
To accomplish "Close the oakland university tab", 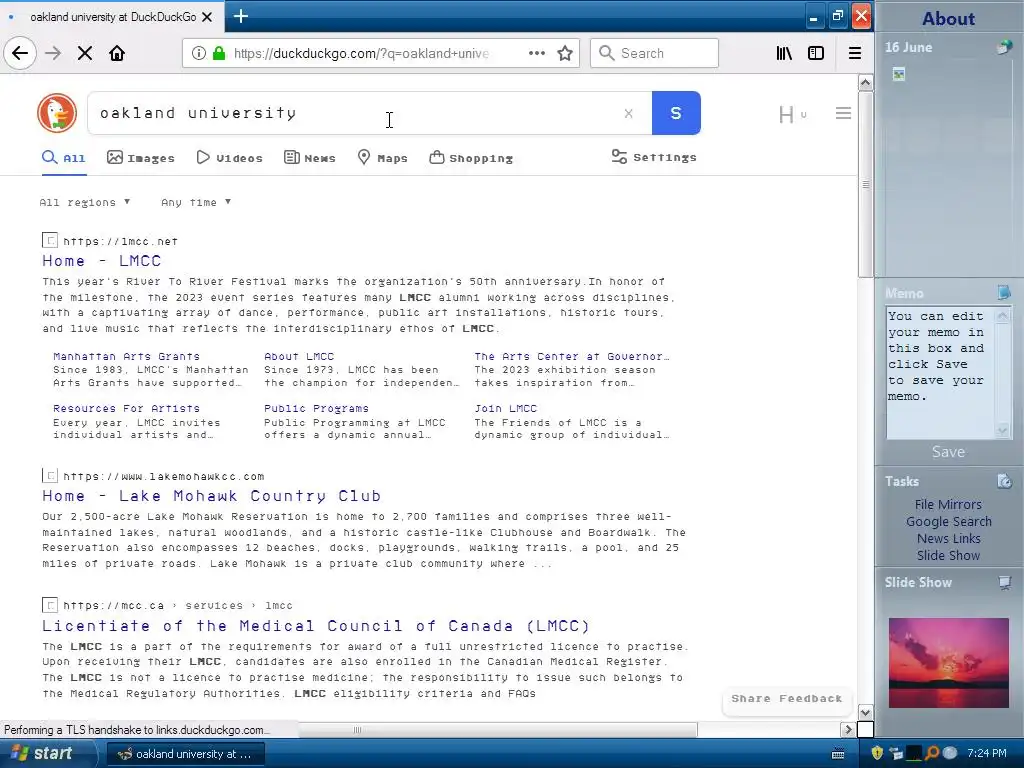I will pos(207,17).
